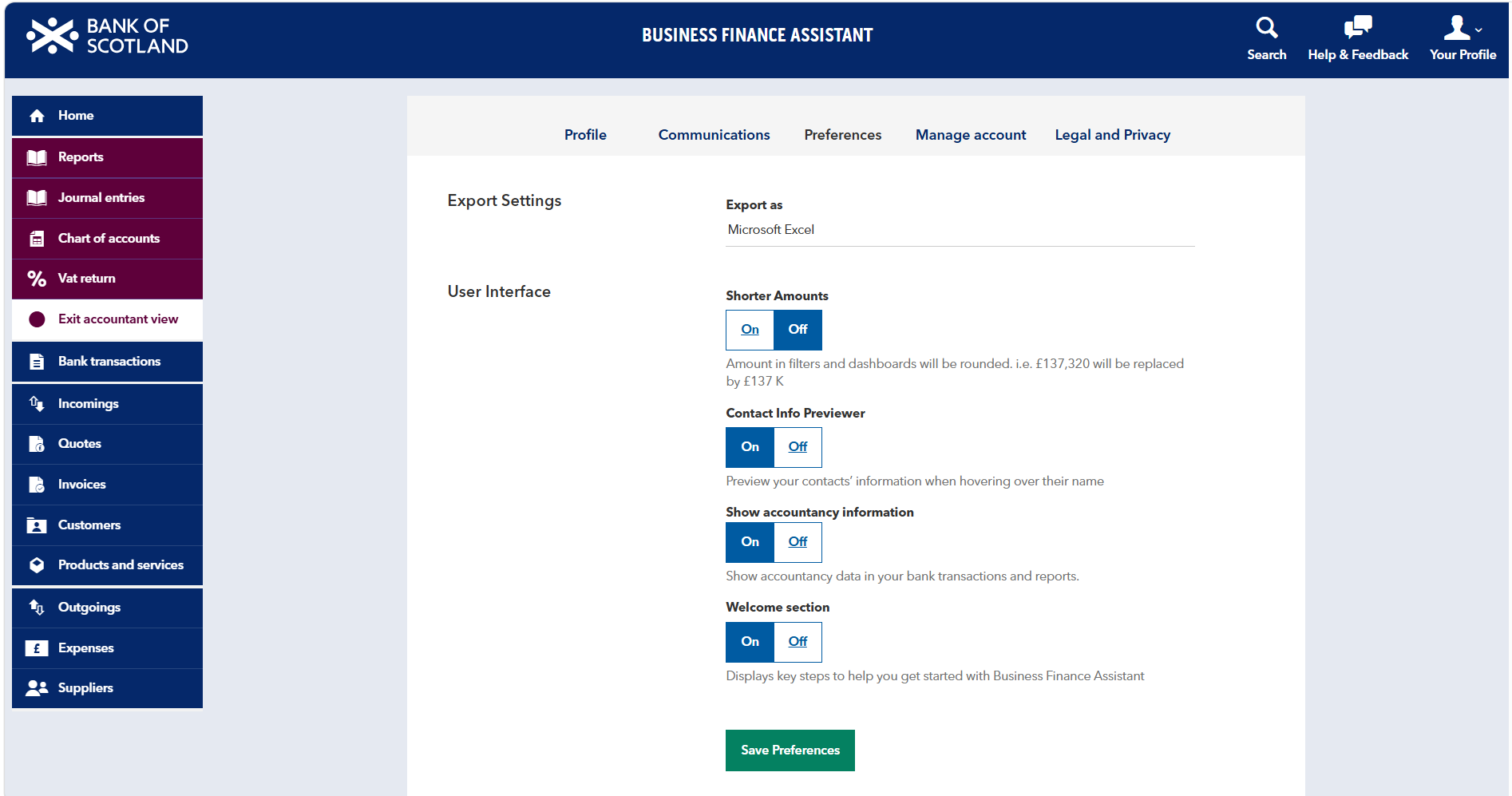Click the Vat return percent icon
Viewport: 1512px width, 796px height.
pos(37,279)
